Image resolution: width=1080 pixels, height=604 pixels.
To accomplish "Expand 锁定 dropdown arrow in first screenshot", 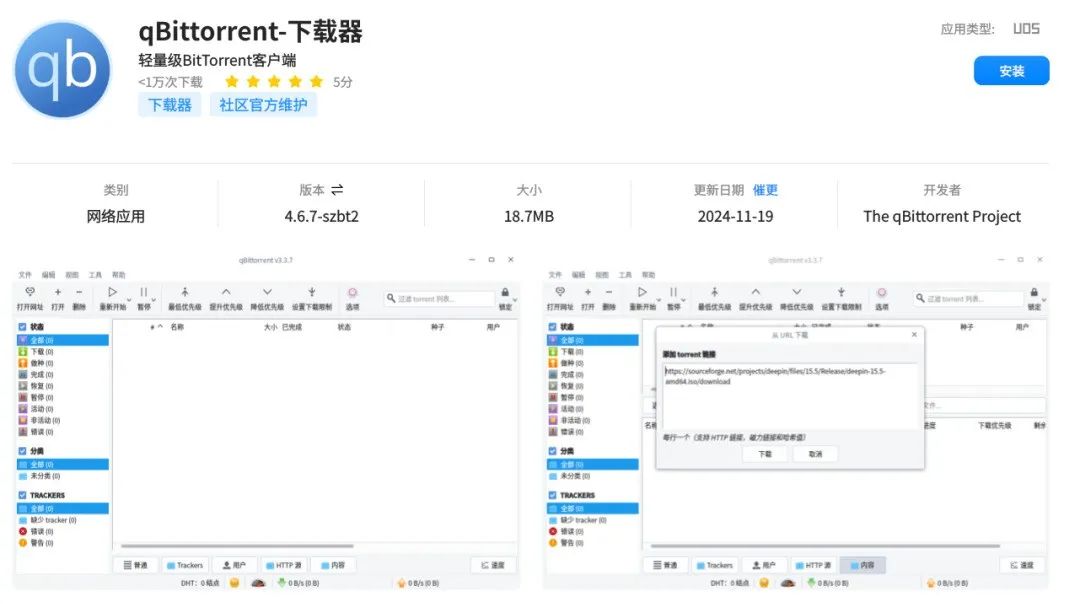I will [x=515, y=300].
